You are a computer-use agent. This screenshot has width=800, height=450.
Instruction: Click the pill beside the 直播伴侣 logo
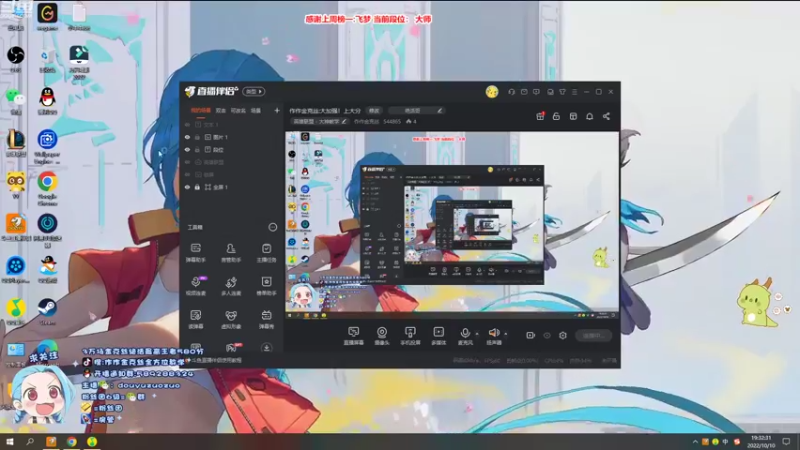254,91
